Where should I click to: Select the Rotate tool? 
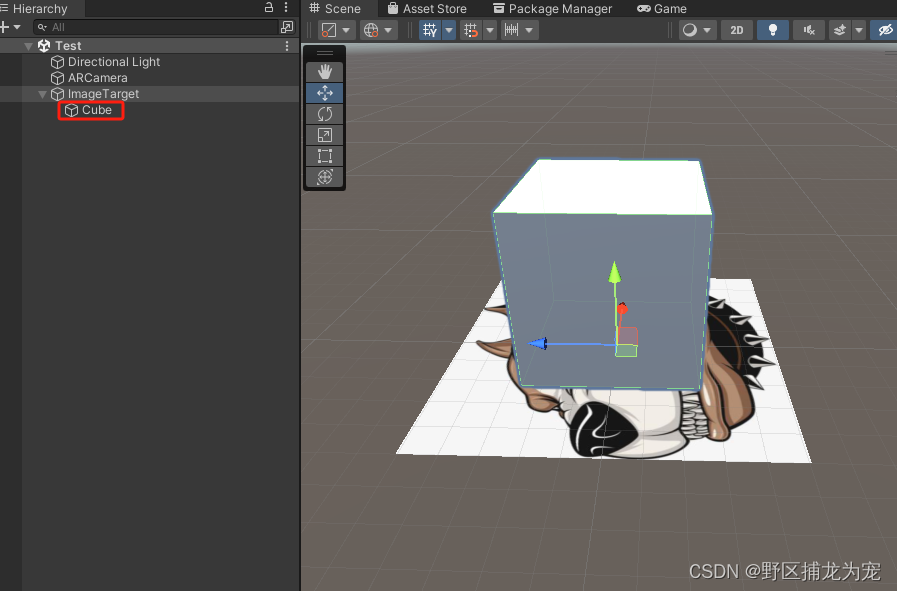(x=324, y=114)
